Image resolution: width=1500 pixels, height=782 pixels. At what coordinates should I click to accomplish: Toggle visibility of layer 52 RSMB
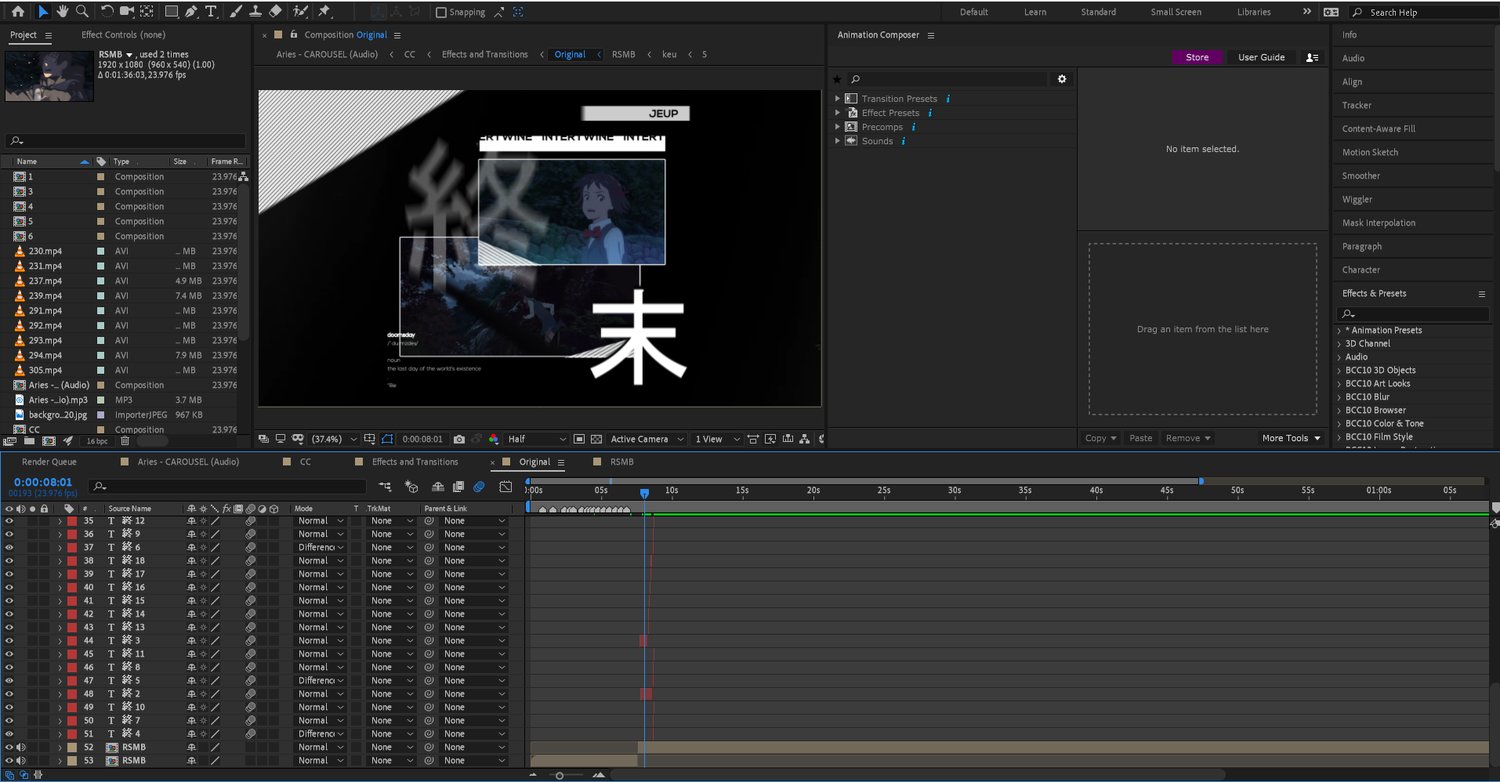coord(9,747)
